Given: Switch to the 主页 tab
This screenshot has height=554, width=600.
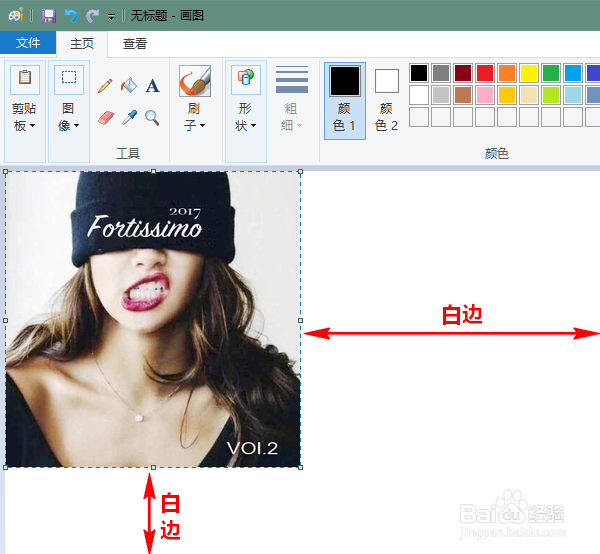Looking at the screenshot, I should click(82, 43).
